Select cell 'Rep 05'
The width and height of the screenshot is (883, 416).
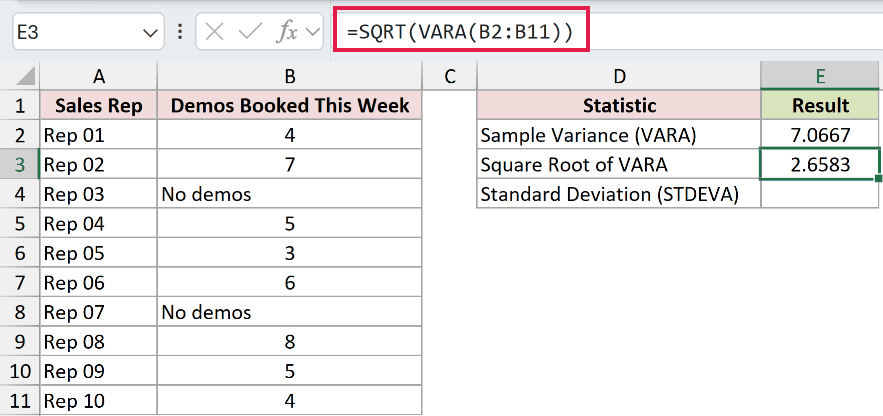pyautogui.click(x=99, y=253)
